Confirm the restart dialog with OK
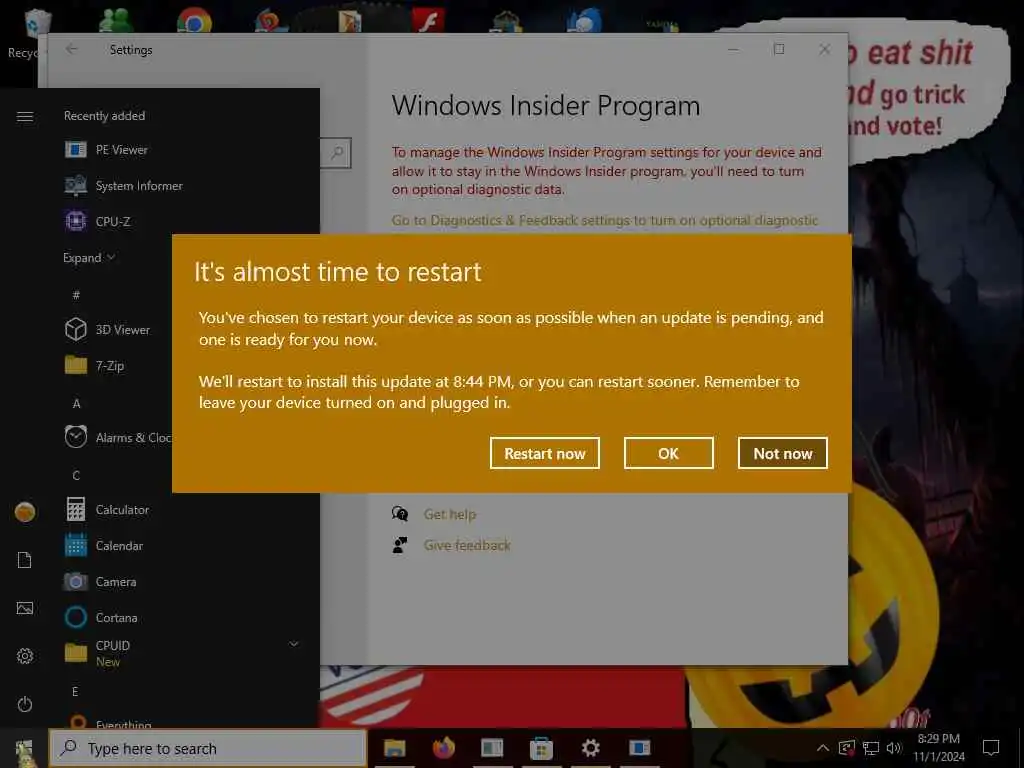 click(668, 453)
